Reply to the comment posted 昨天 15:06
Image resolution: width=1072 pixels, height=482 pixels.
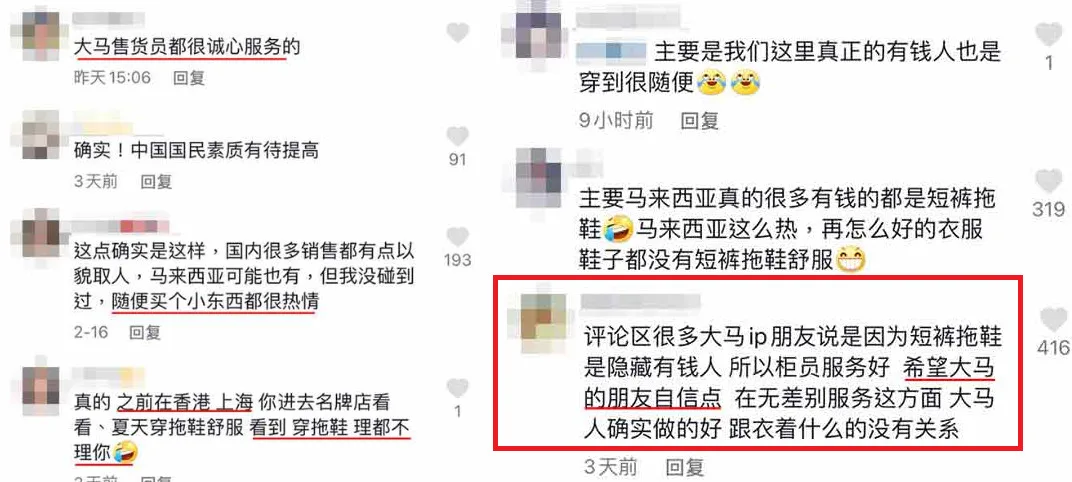point(189,78)
